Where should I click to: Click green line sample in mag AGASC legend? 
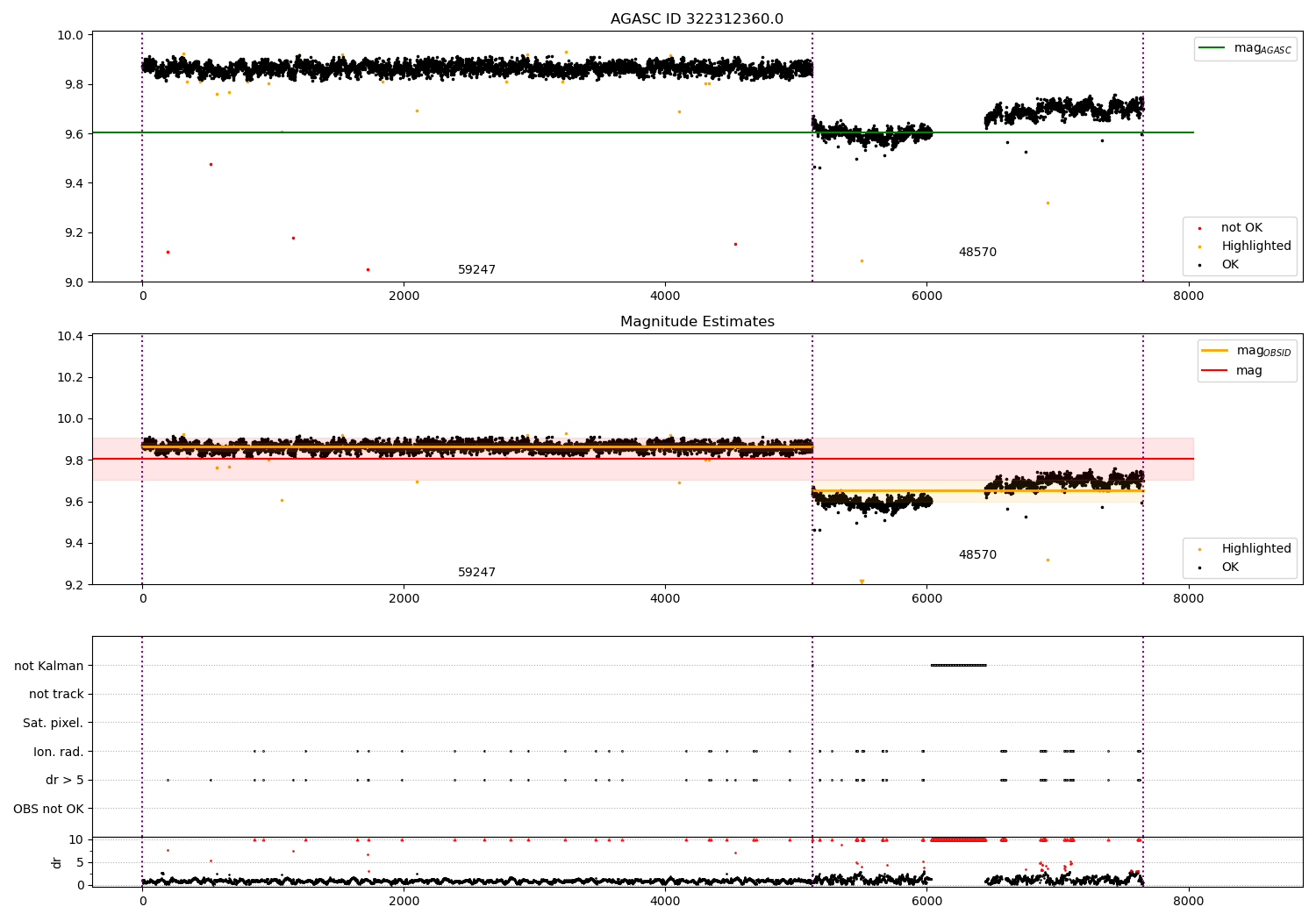click(x=1212, y=48)
